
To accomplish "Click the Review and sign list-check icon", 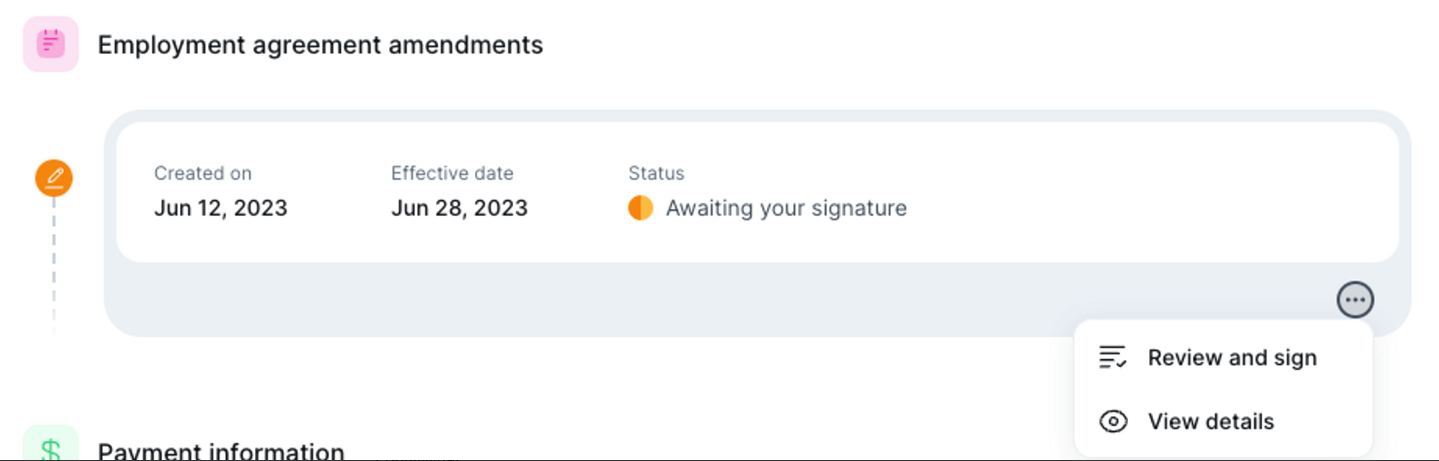I will pyautogui.click(x=1112, y=358).
